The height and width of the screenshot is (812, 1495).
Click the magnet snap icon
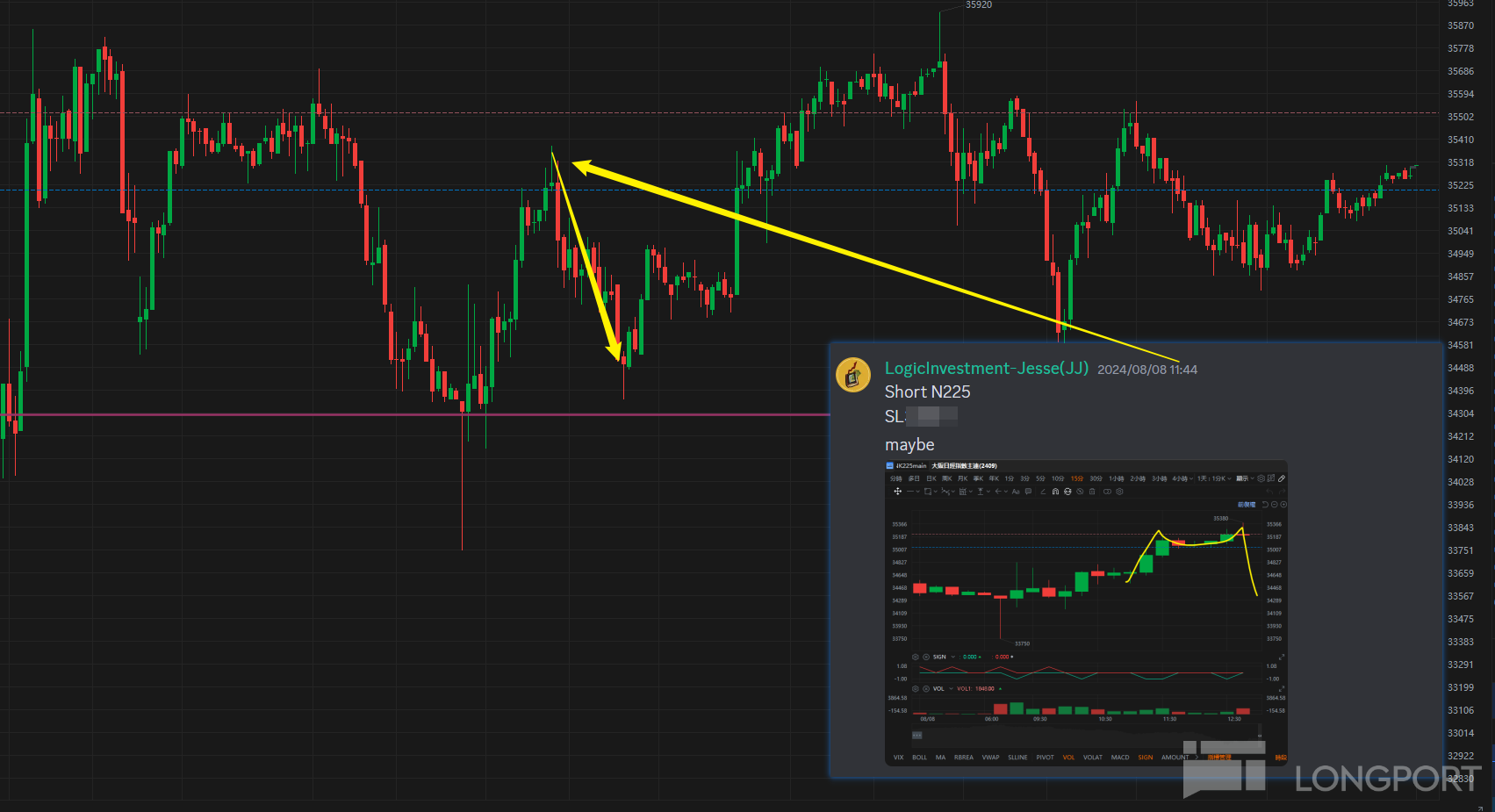point(1055,492)
